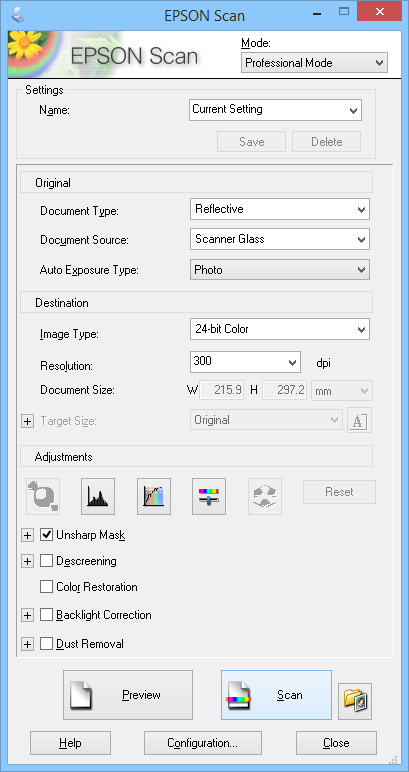Viewport: 409px width, 772px height.
Task: Click the Destination section header
Action: pos(196,302)
